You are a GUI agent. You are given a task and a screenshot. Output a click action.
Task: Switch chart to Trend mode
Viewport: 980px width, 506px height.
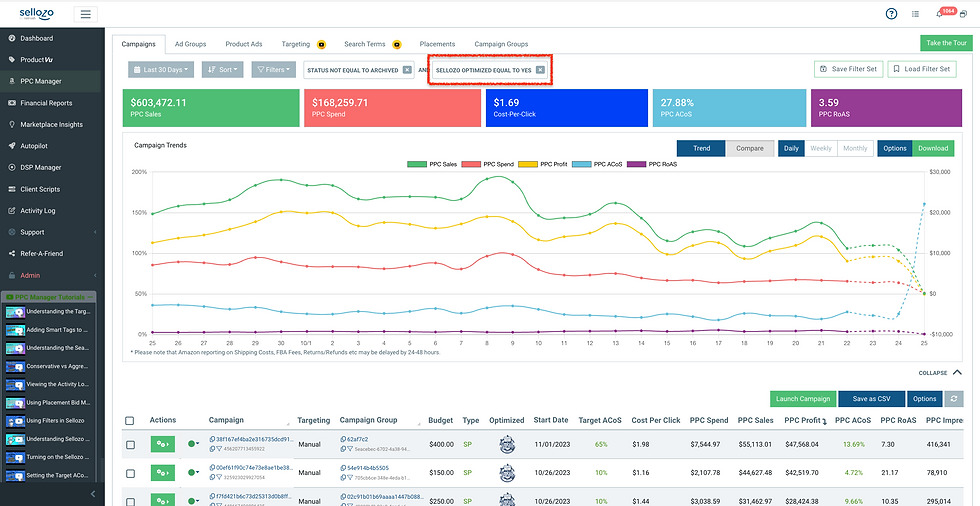701,148
